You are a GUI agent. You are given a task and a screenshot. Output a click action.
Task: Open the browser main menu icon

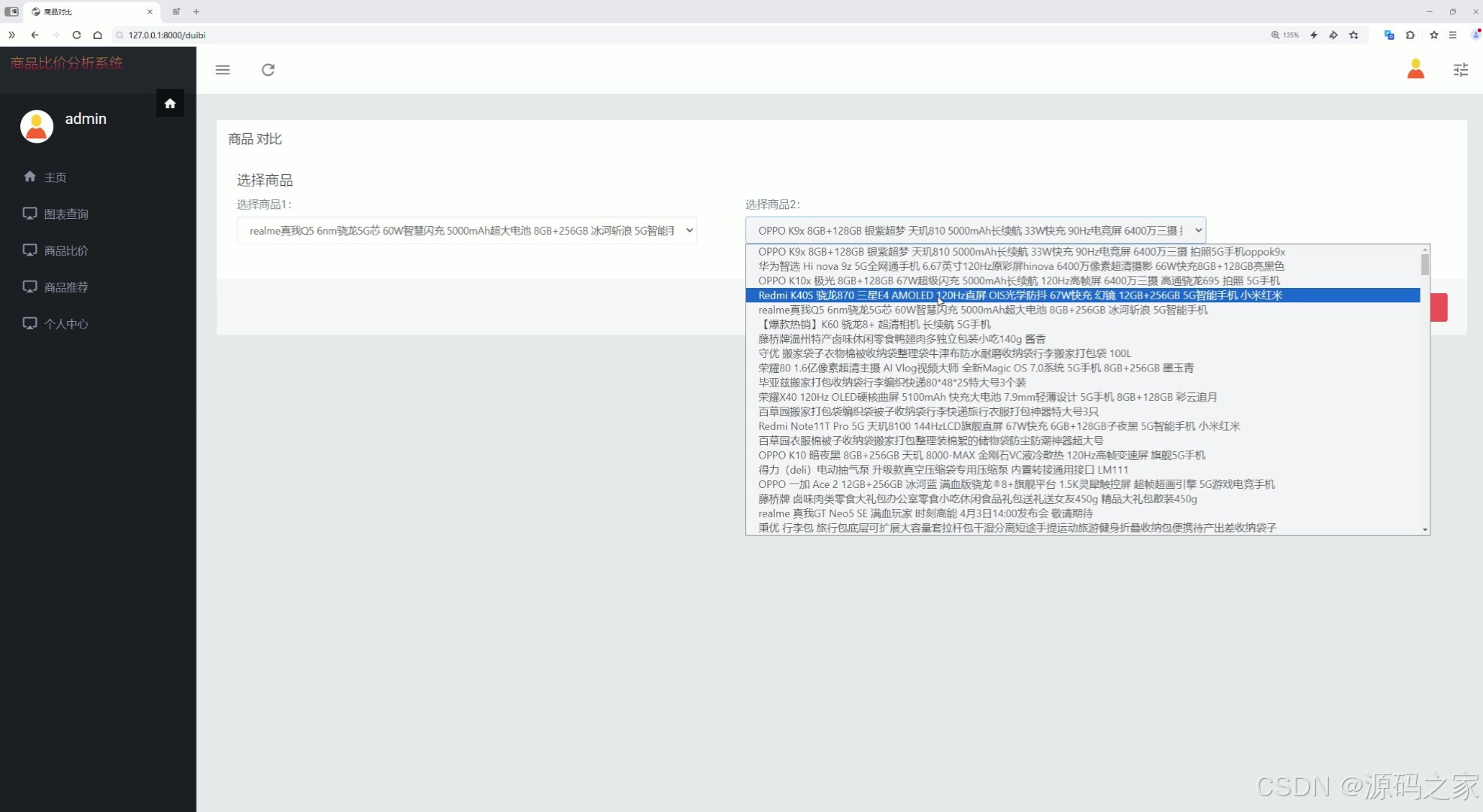pos(1453,35)
